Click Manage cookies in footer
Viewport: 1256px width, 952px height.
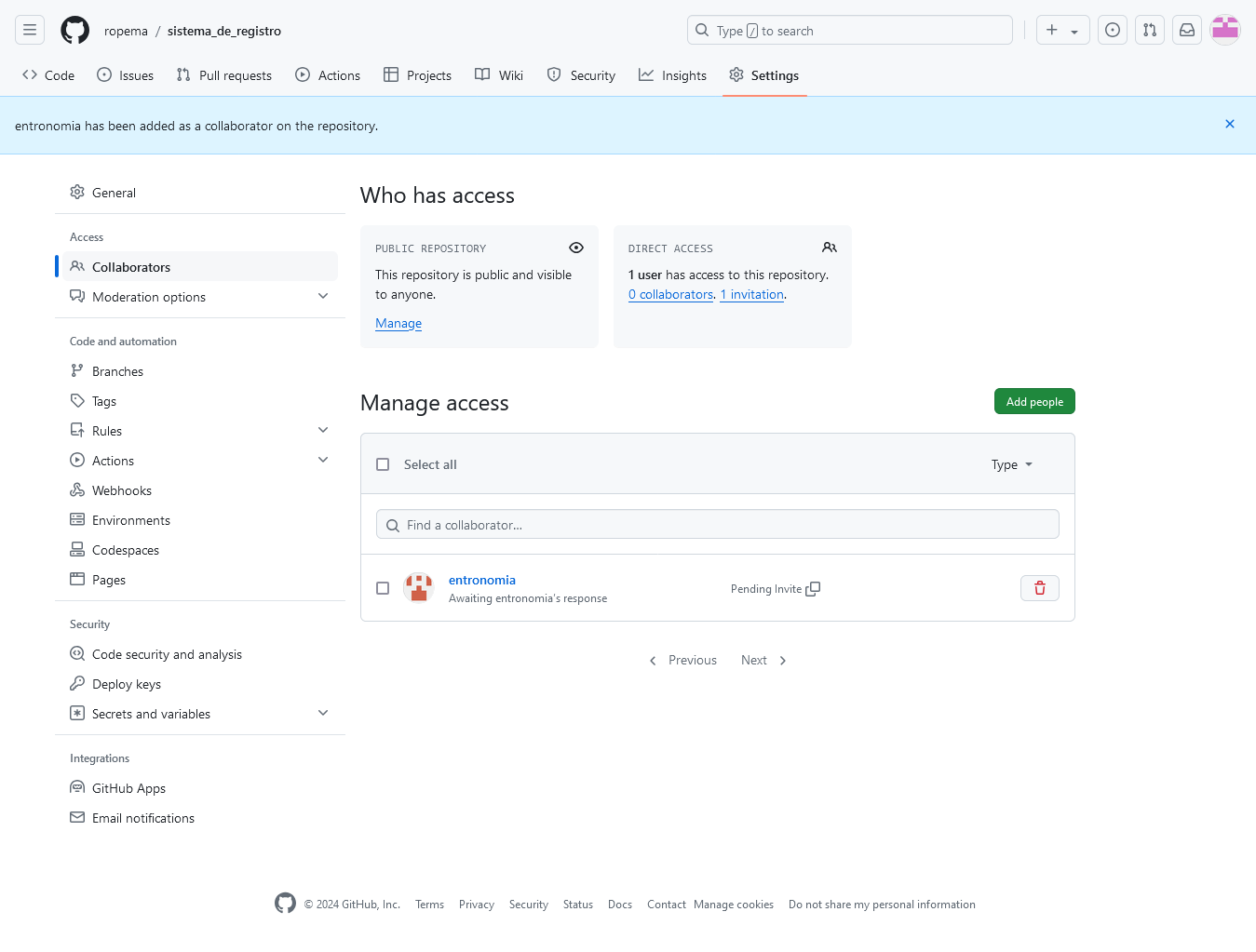click(734, 904)
